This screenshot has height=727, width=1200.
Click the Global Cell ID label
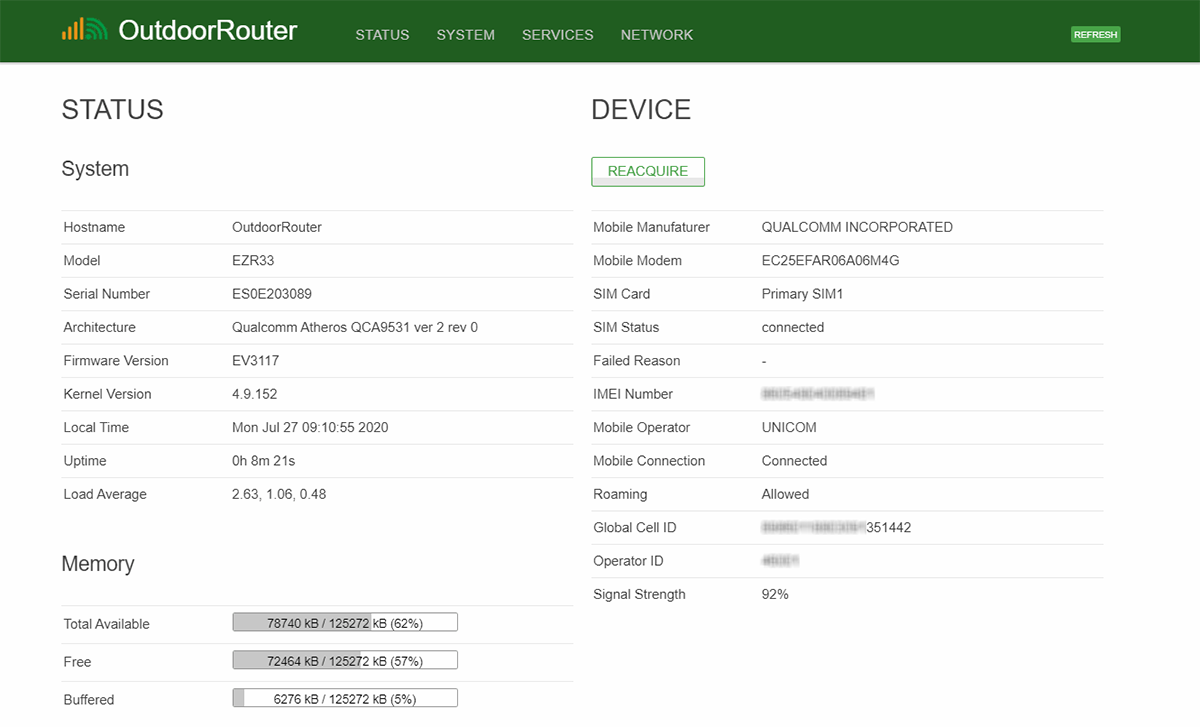634,527
